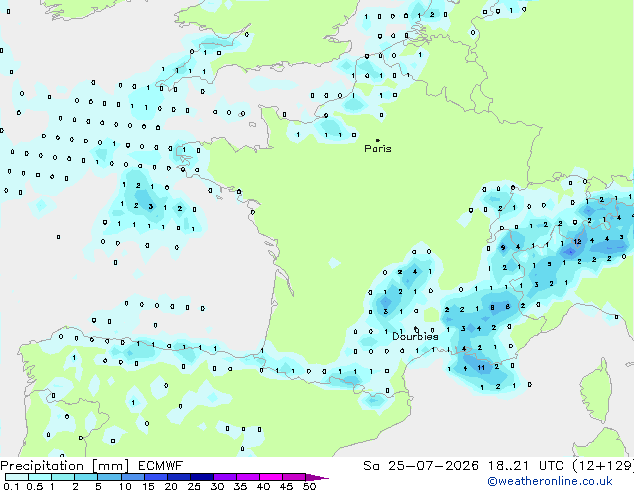Viewport: 634px width, 490px height.
Task: Select the 35–40 mm legend swatch
Action: (248, 477)
